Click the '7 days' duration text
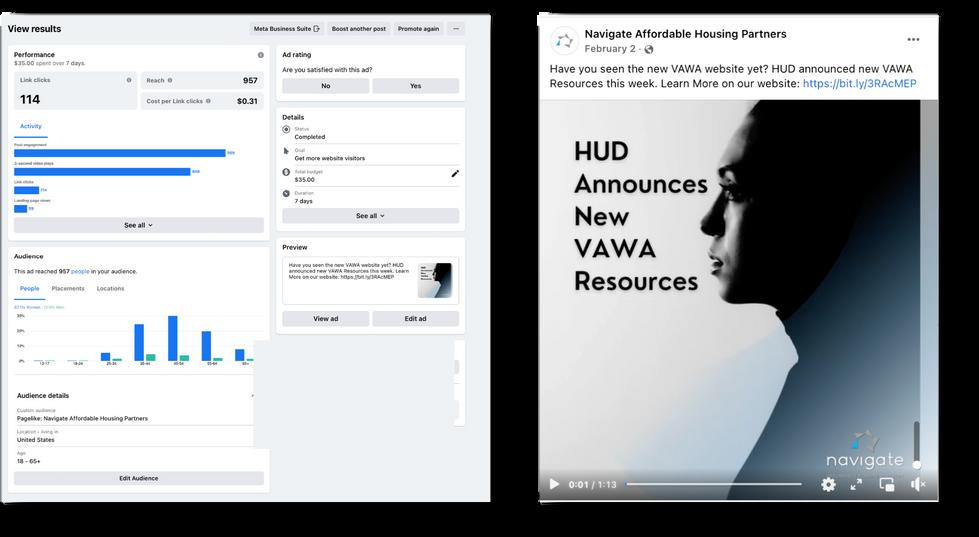This screenshot has width=979, height=537. click(x=303, y=201)
